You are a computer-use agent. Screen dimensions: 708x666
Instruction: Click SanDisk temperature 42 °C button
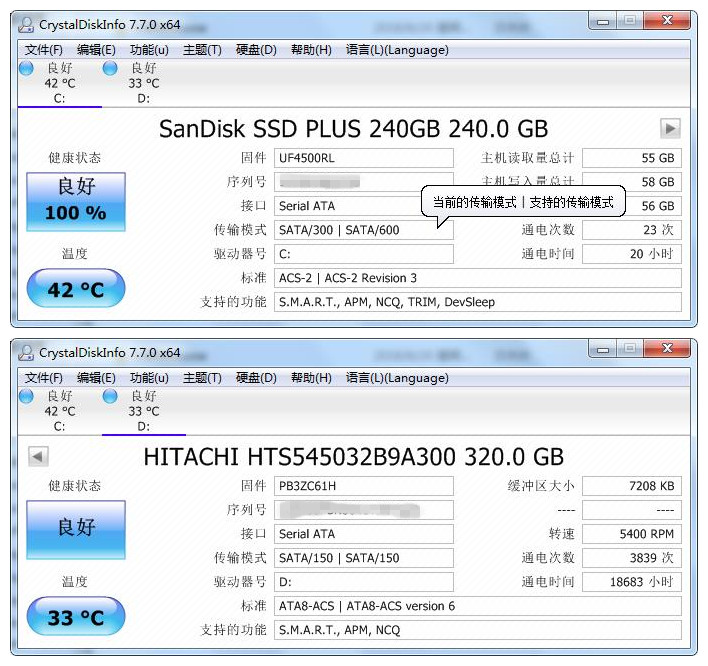pyautogui.click(x=76, y=288)
